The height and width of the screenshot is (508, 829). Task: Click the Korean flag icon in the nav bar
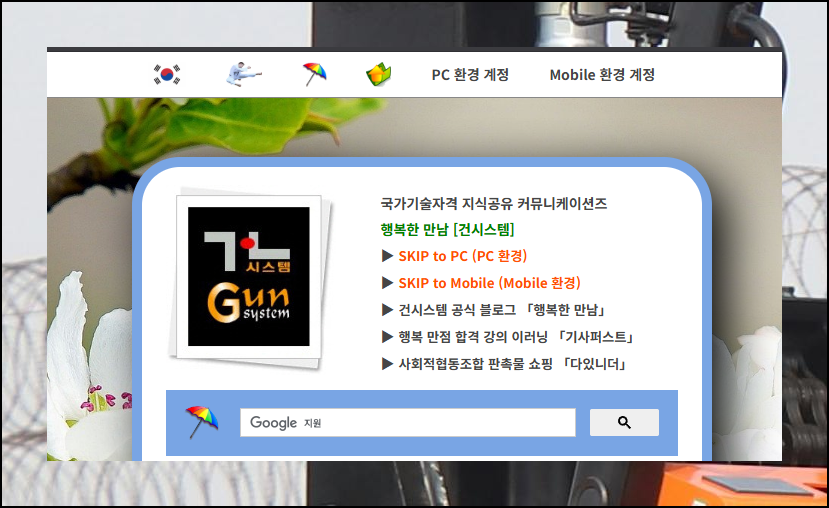click(167, 75)
